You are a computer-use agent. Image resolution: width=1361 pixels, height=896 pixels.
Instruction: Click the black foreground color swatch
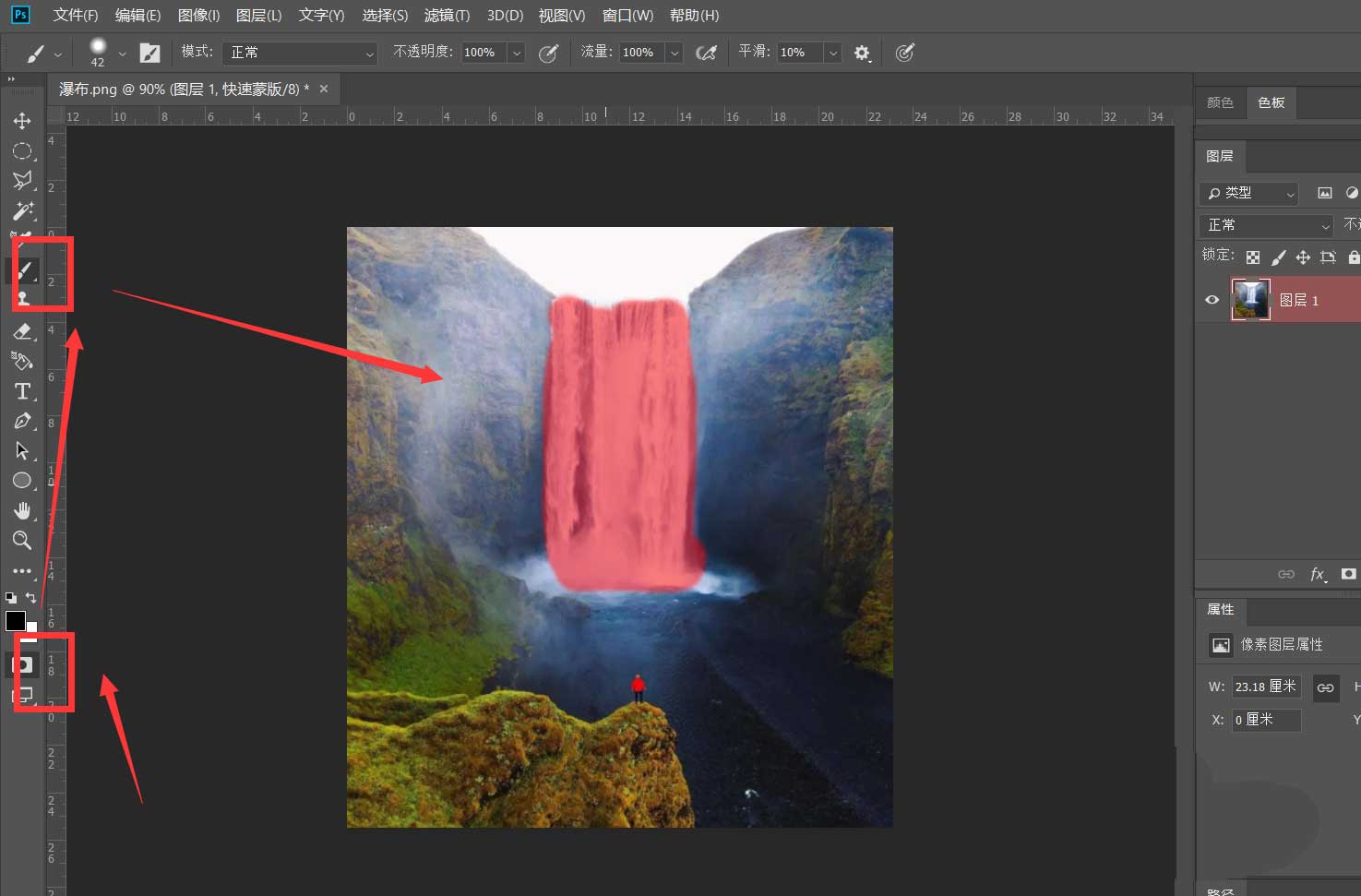tap(16, 620)
